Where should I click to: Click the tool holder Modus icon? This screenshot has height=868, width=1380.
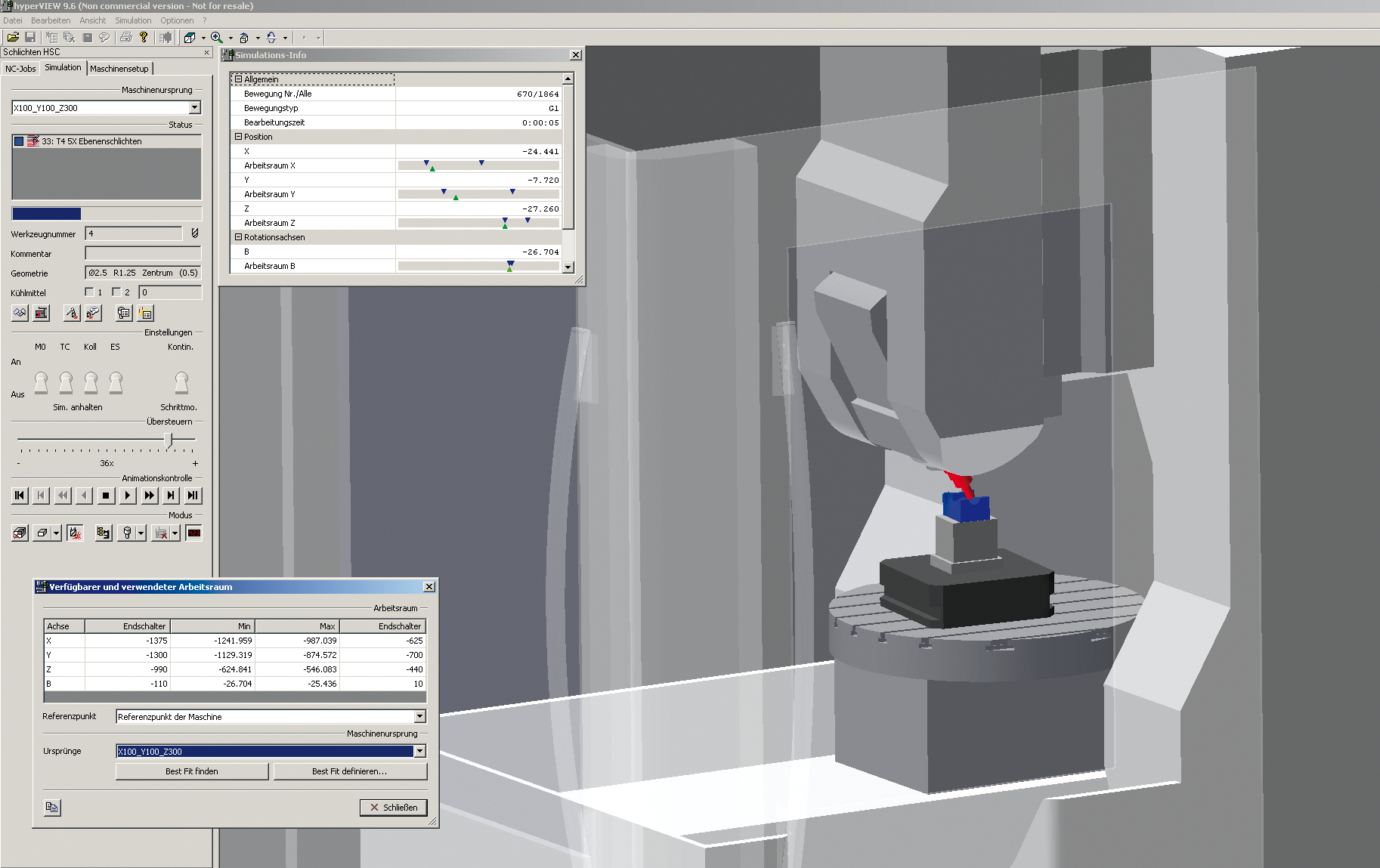127,533
